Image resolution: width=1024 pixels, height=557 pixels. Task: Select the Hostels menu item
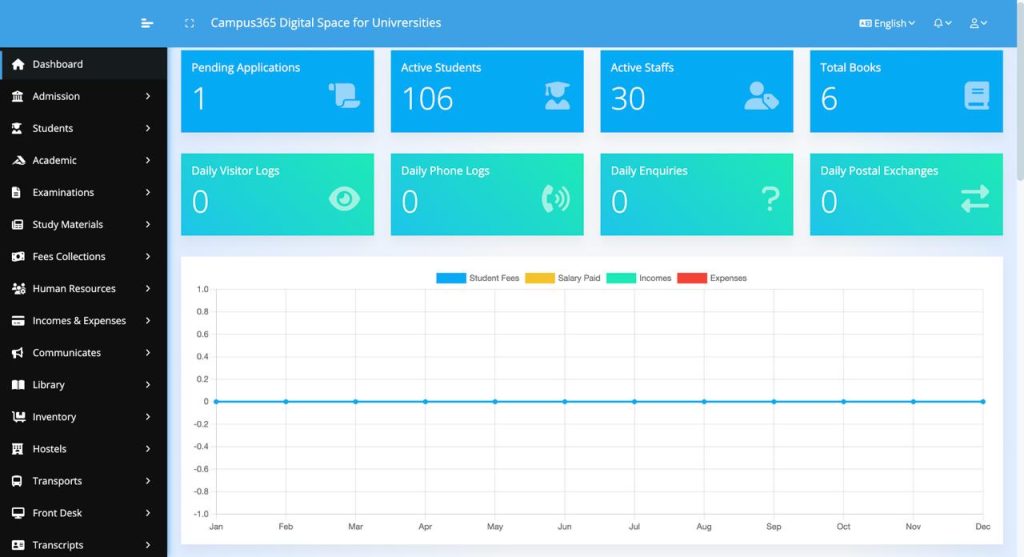84,449
